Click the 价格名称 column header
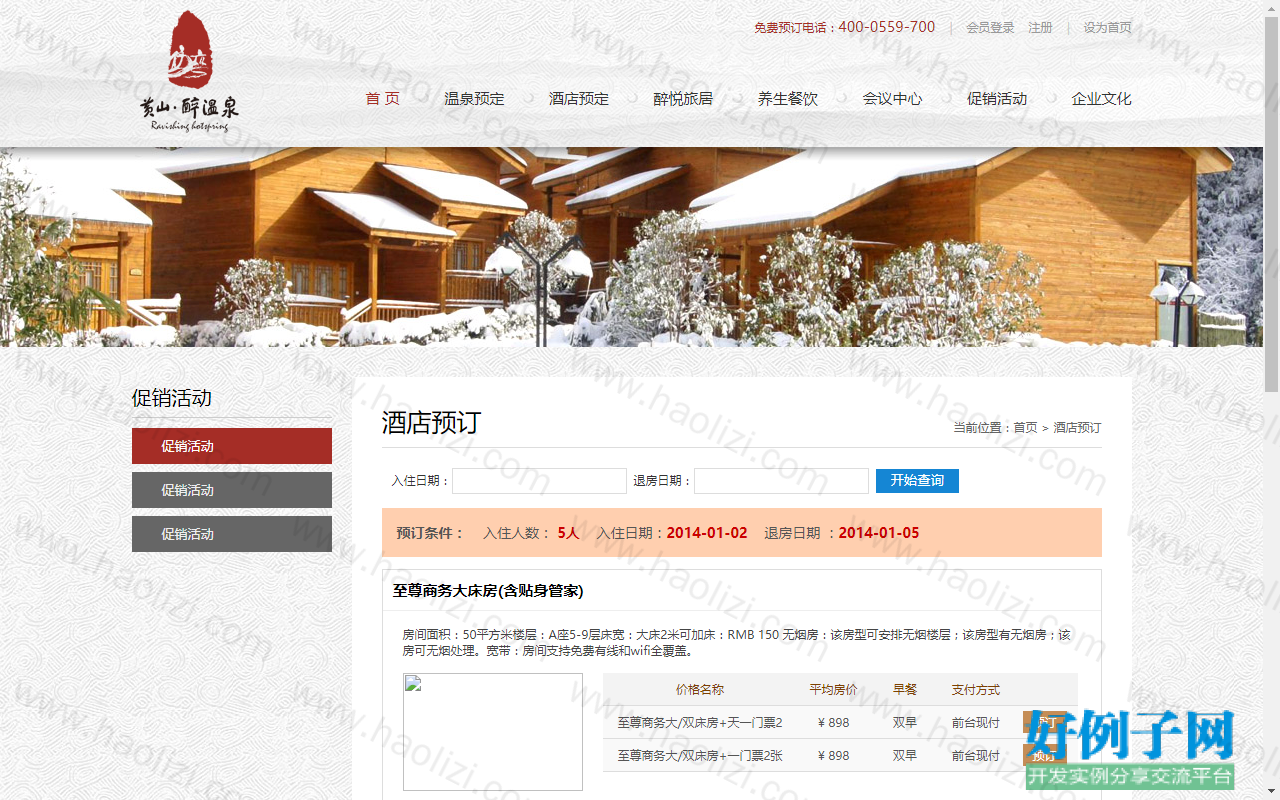The width and height of the screenshot is (1280, 800). 700,690
